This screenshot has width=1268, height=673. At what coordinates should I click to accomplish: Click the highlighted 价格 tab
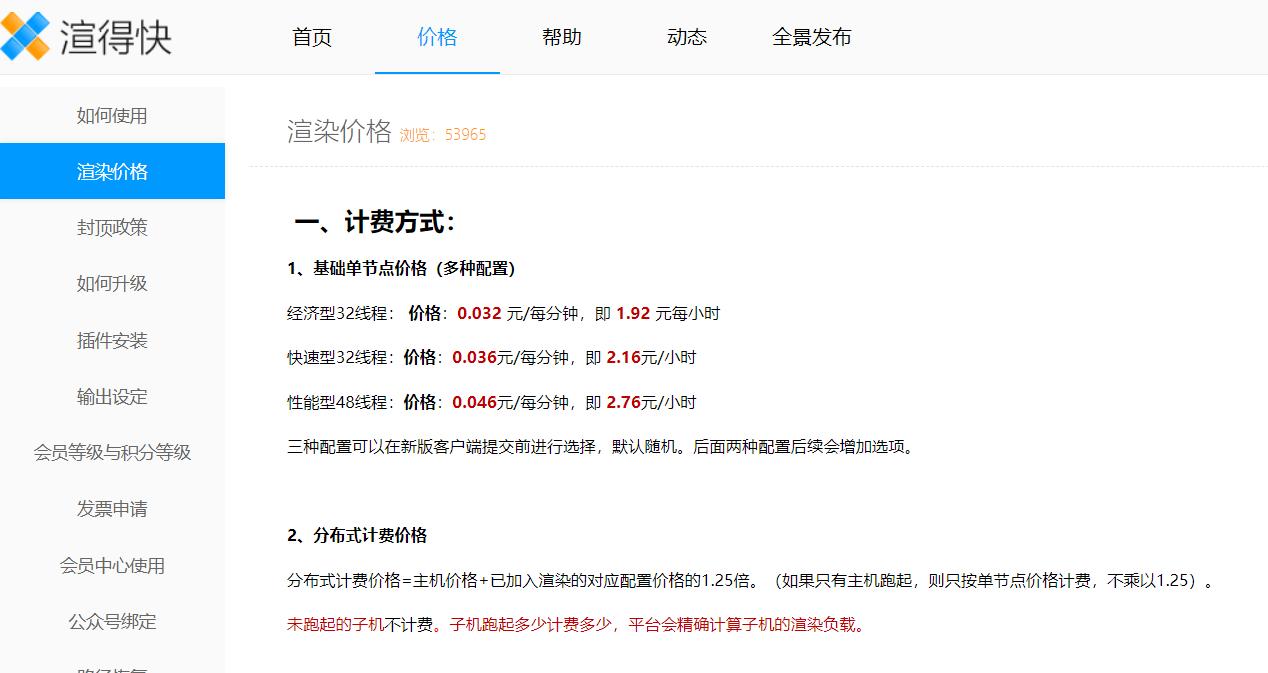tap(437, 36)
